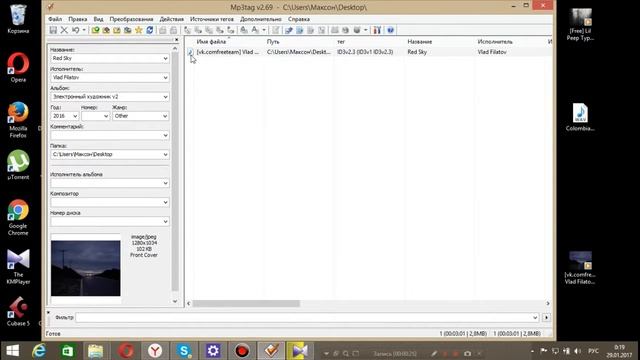Expand the Actions dropdown arrow in toolbar
The height and width of the screenshot is (360, 640).
click(264, 30)
